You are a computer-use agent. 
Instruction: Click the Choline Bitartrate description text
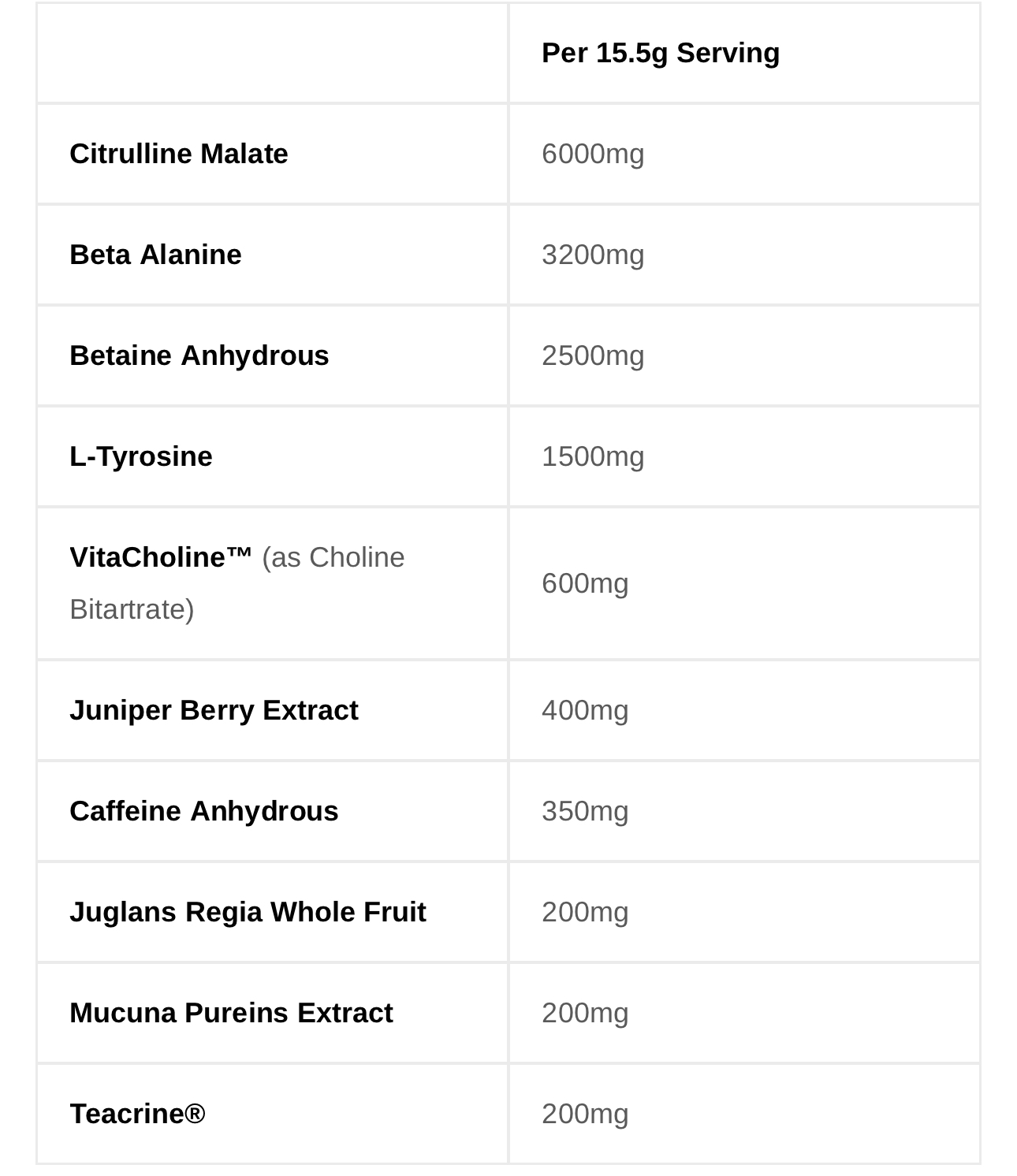point(237,583)
